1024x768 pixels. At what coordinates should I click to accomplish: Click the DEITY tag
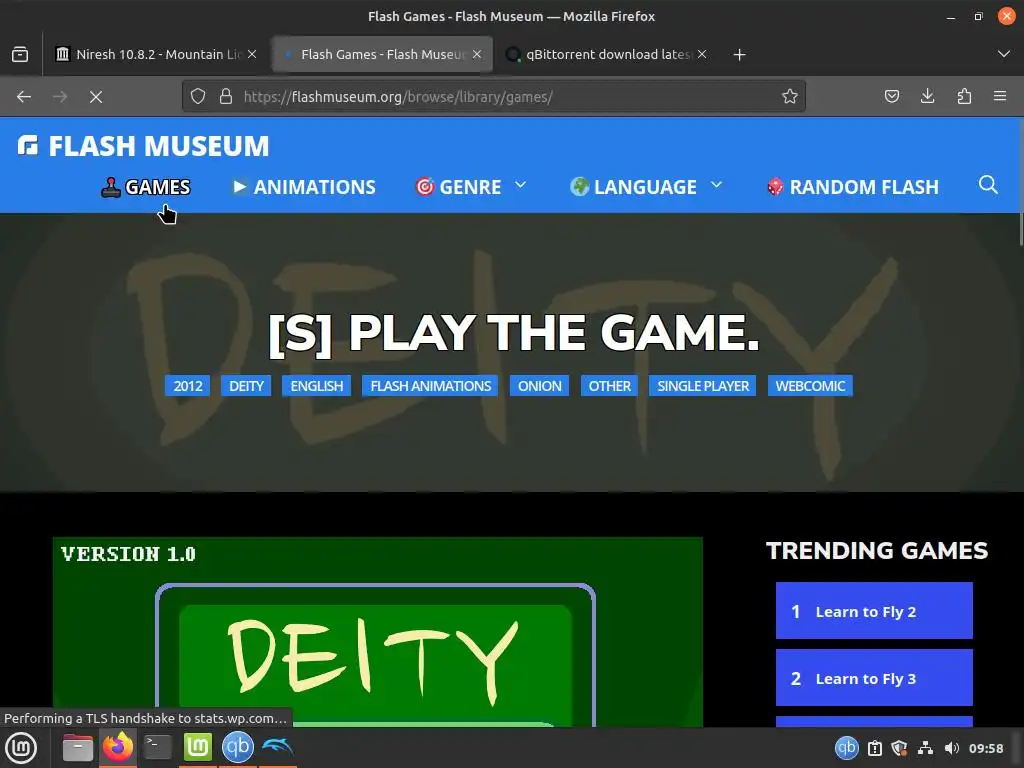click(246, 386)
